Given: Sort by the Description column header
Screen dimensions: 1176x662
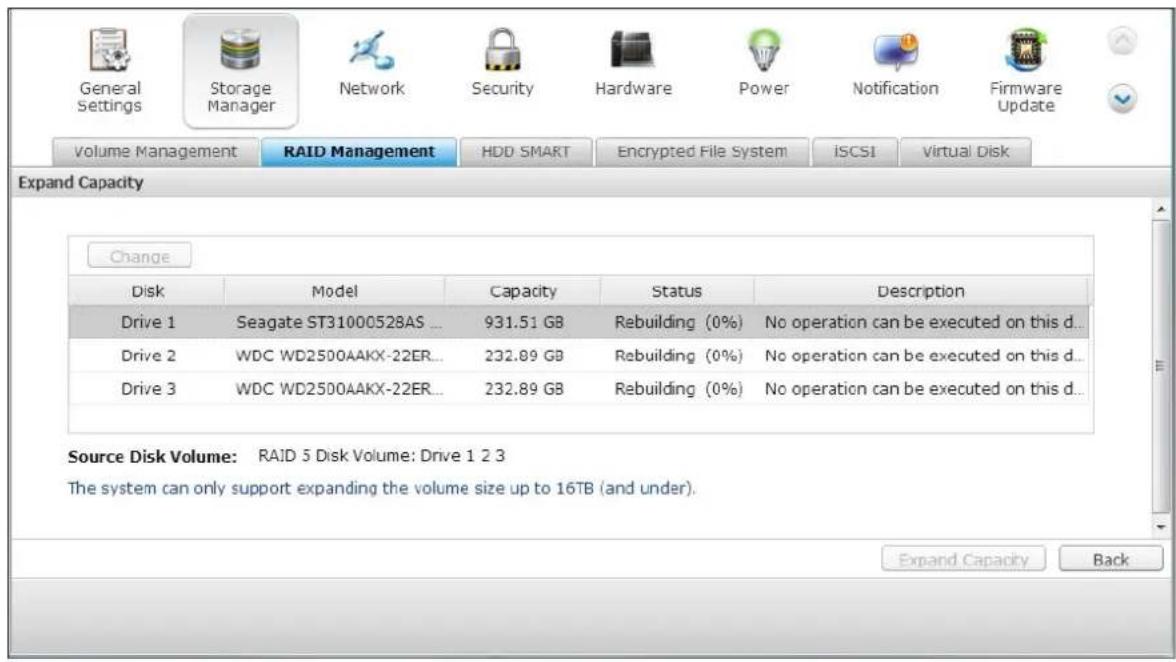Looking at the screenshot, I should [921, 291].
